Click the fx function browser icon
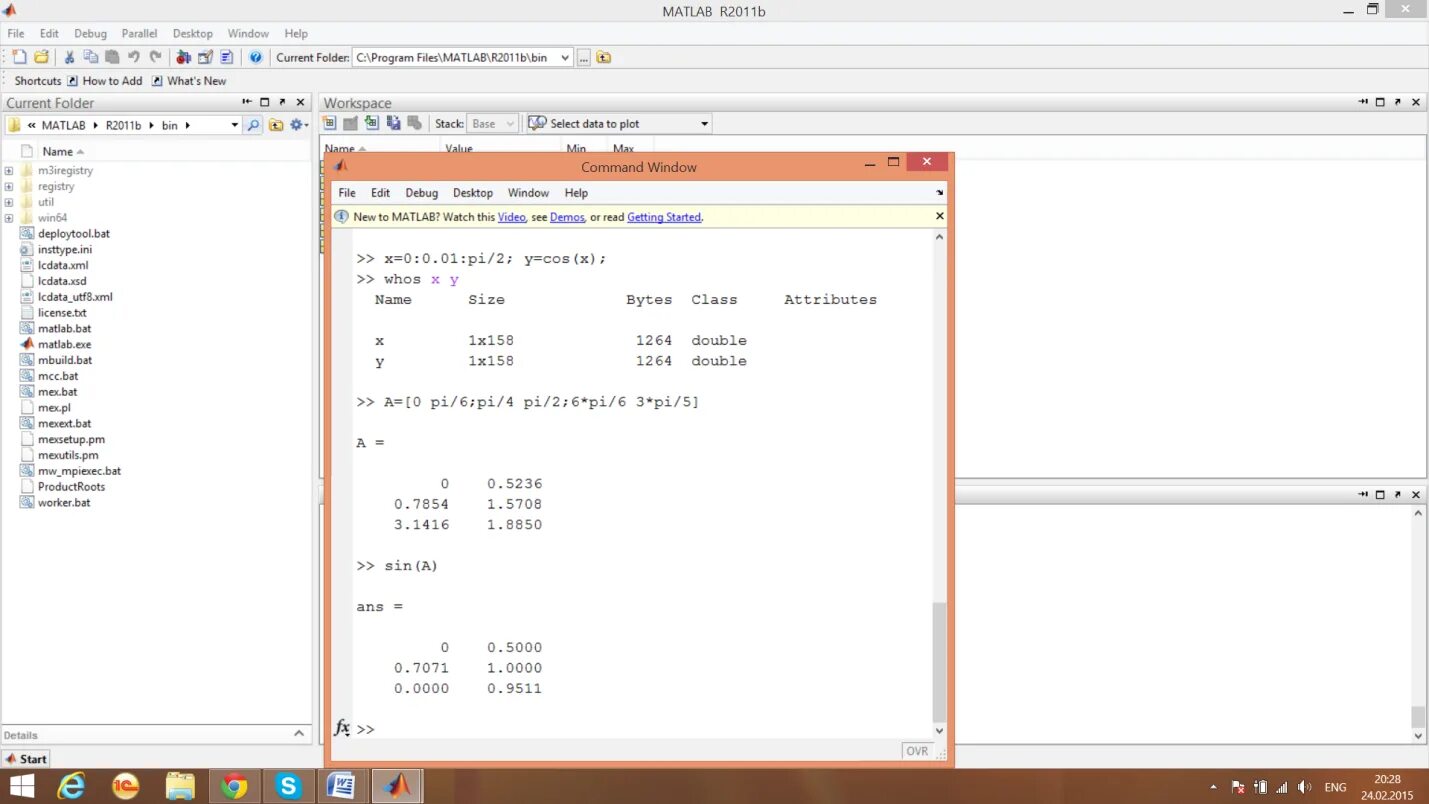Image resolution: width=1429 pixels, height=804 pixels. tap(342, 728)
